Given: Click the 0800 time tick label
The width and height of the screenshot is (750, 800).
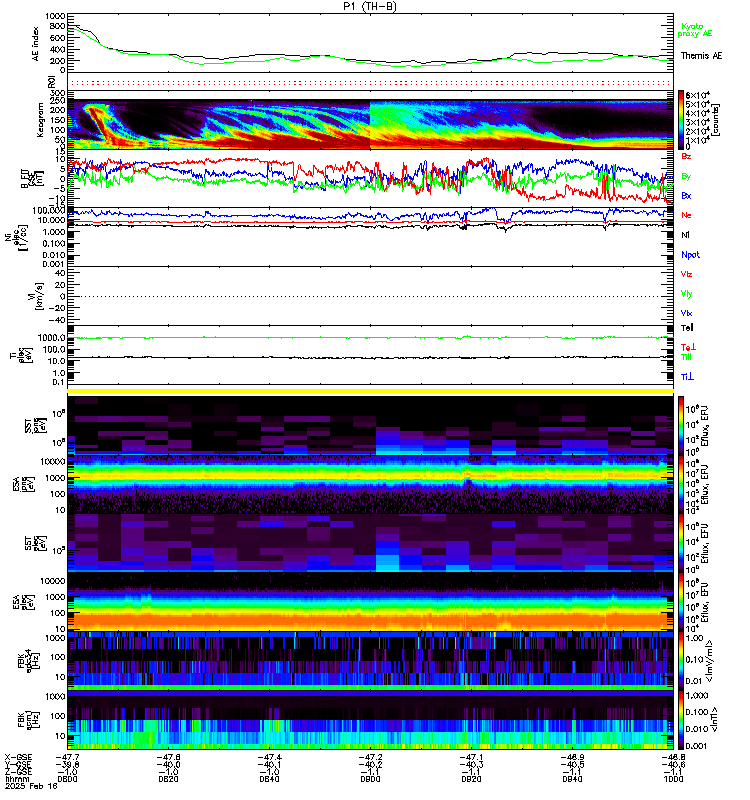Looking at the screenshot, I should pos(67,779).
